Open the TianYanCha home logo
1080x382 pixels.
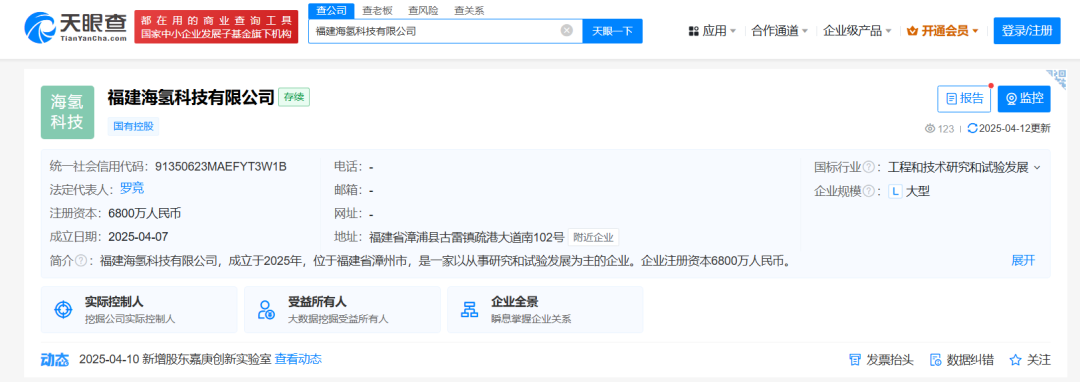pyautogui.click(x=75, y=28)
